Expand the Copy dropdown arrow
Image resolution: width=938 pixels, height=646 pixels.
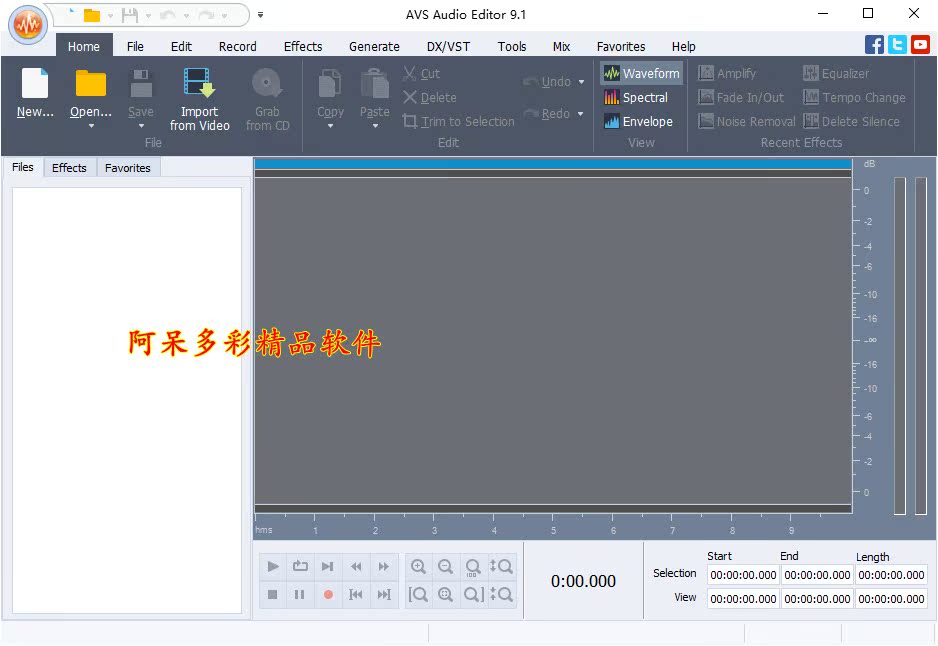point(330,126)
